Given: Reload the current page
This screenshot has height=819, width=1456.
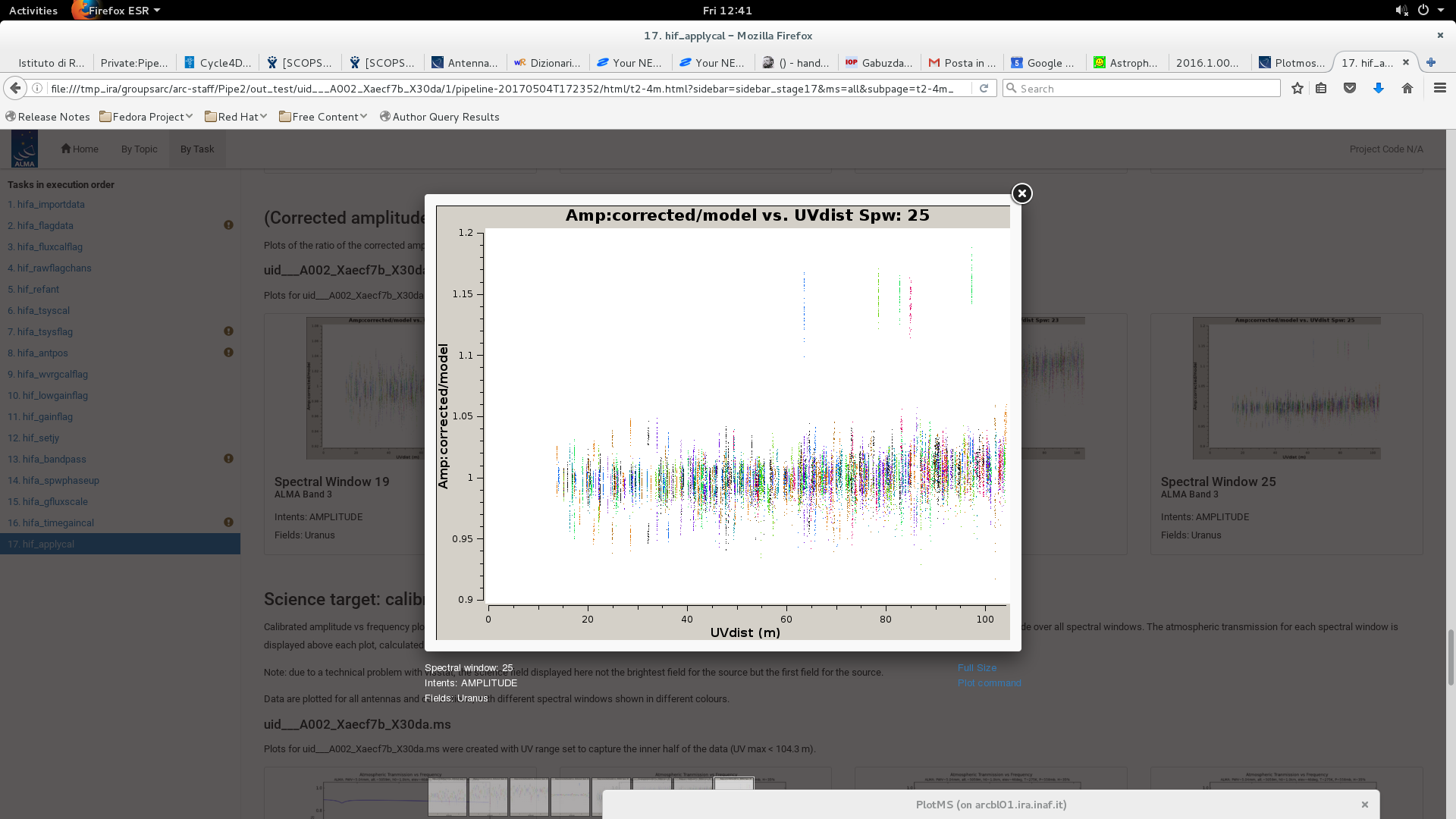Looking at the screenshot, I should (984, 88).
